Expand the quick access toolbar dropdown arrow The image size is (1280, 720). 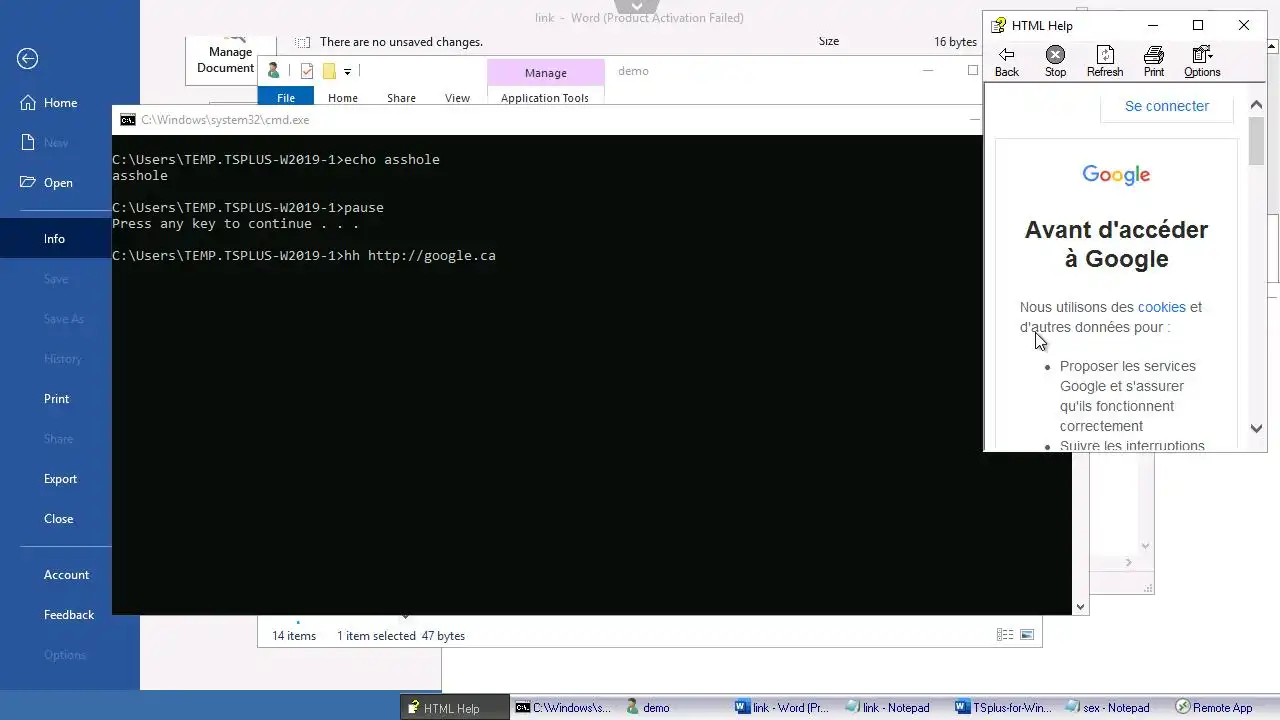pos(347,71)
